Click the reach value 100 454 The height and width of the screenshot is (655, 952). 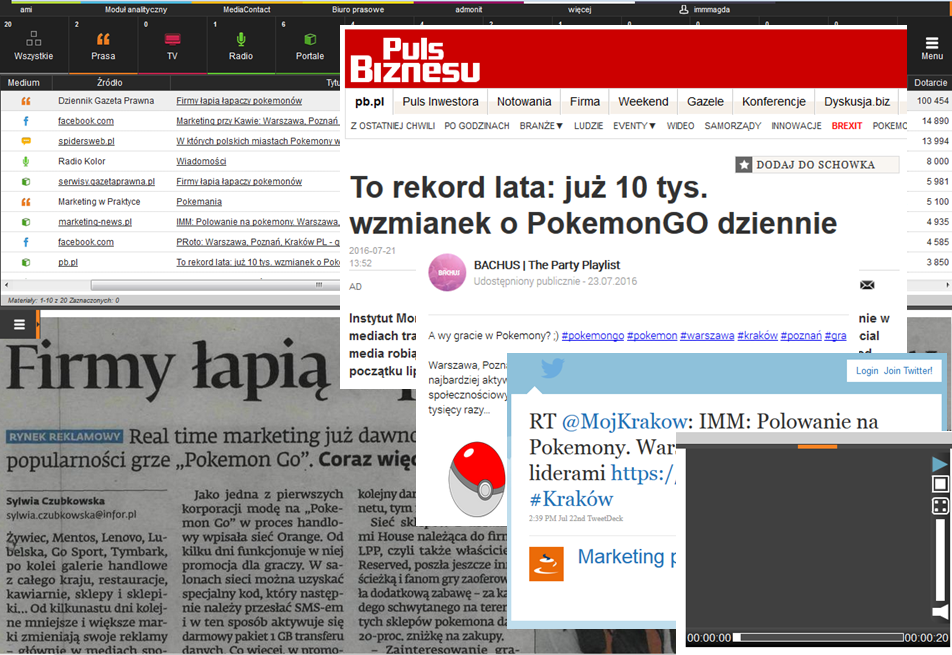[x=932, y=101]
